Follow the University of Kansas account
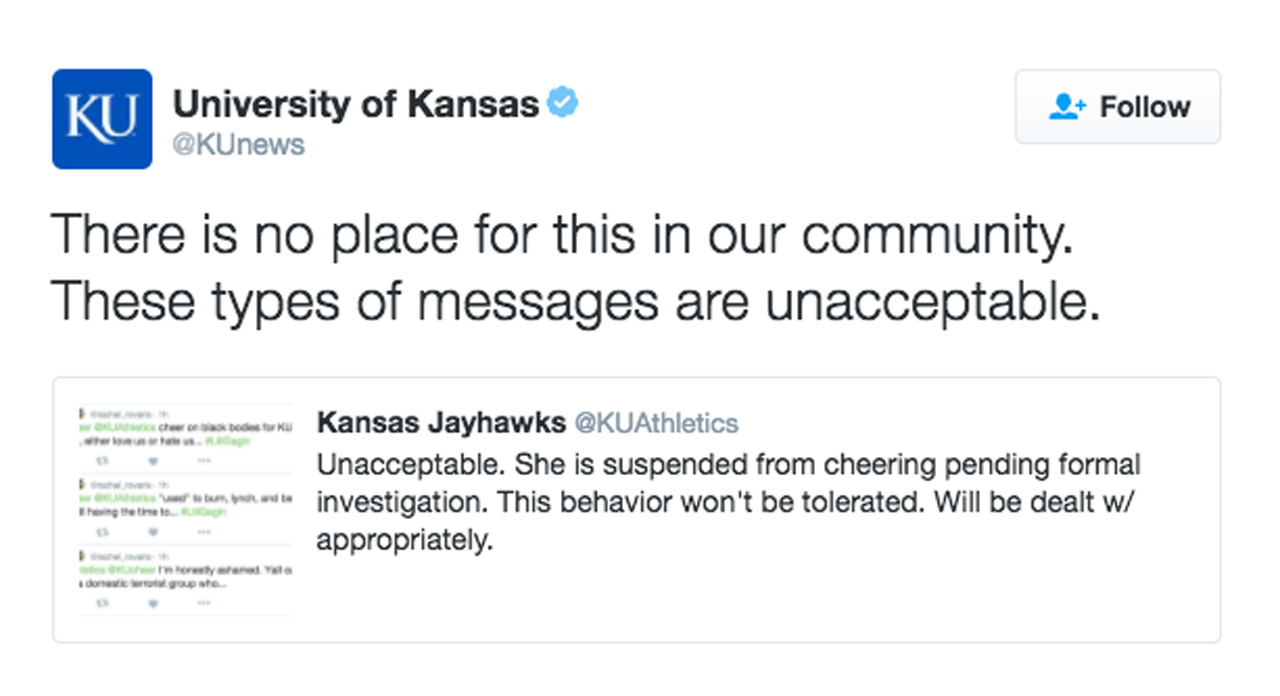The height and width of the screenshot is (696, 1280). pyautogui.click(x=1117, y=107)
